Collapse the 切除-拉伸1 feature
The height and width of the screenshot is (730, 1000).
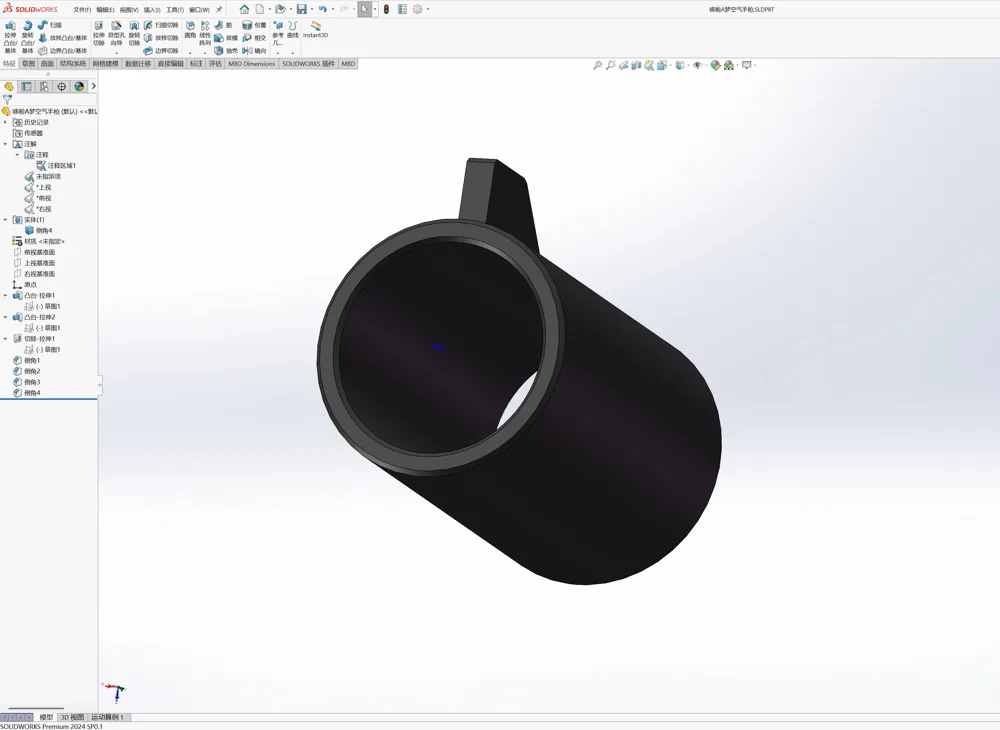6,339
